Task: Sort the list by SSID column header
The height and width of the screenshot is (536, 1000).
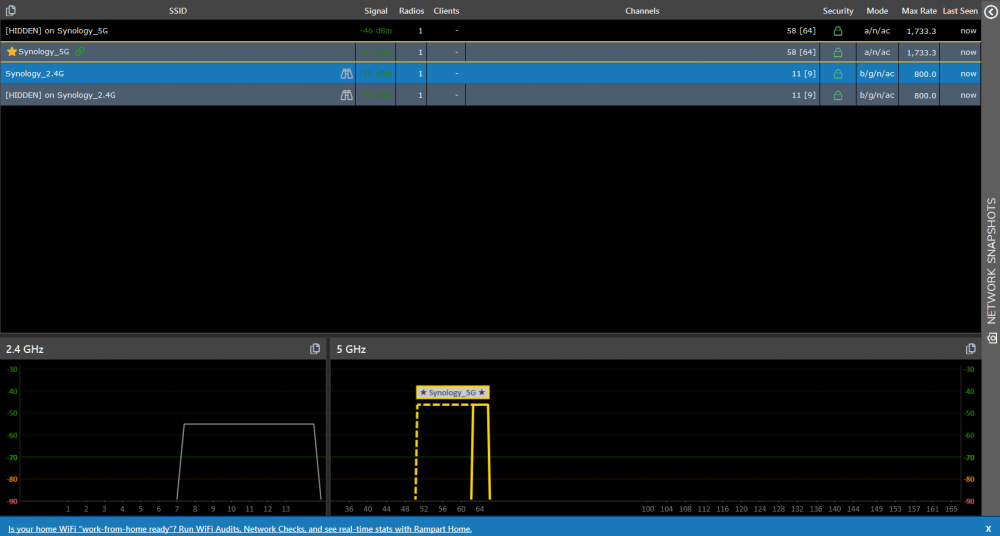Action: click(x=178, y=10)
